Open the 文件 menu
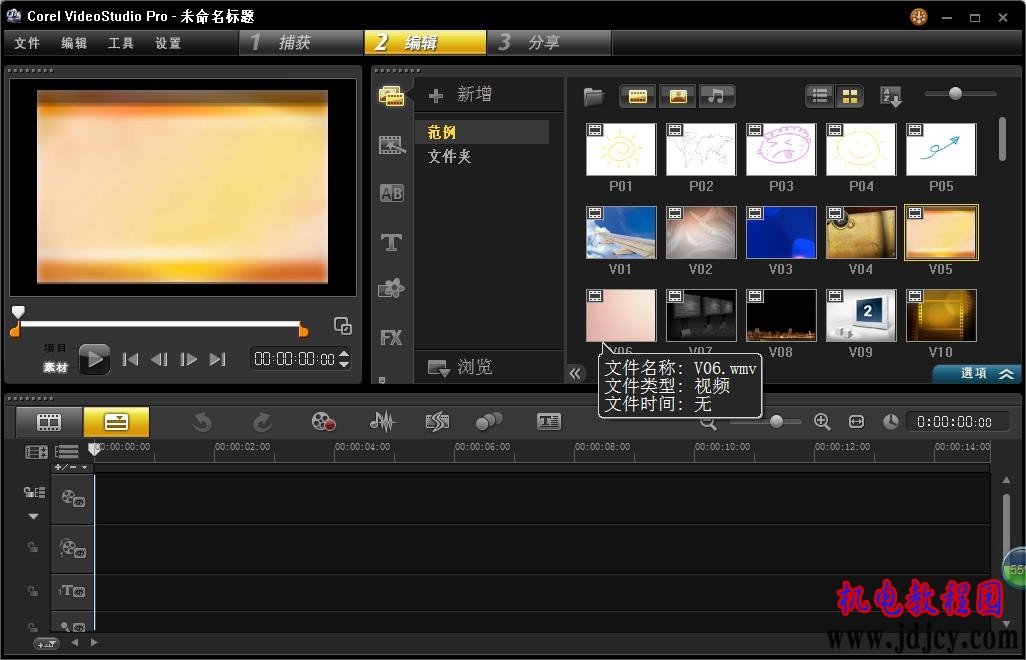Screen dimensions: 1026x660 coord(27,43)
